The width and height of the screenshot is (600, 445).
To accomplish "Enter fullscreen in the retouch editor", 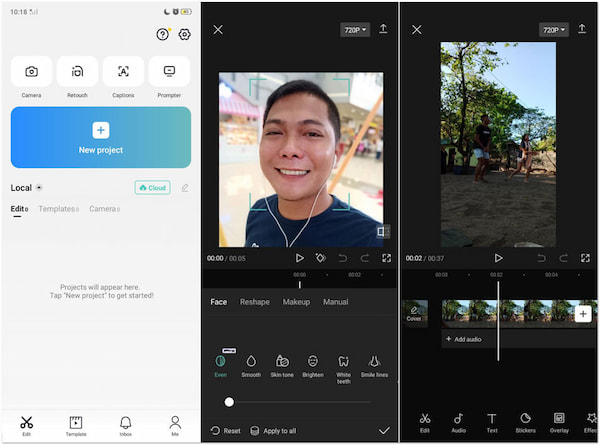I will pos(386,258).
